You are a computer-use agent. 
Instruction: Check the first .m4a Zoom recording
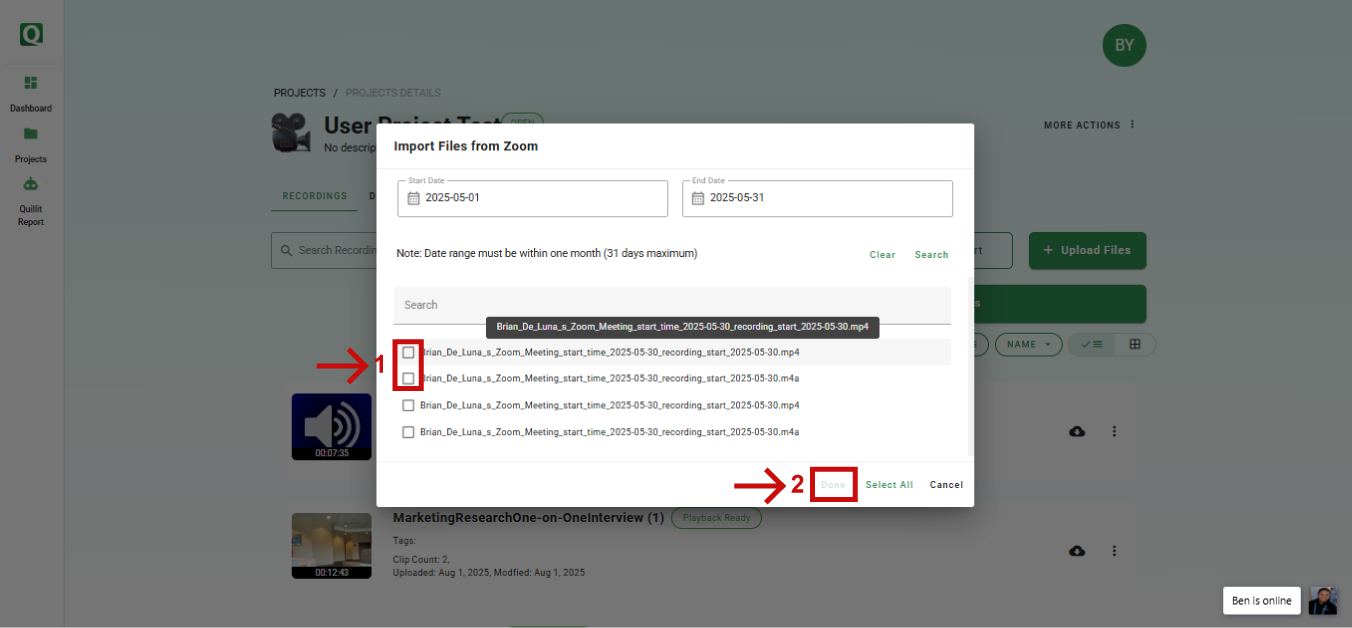pos(408,379)
